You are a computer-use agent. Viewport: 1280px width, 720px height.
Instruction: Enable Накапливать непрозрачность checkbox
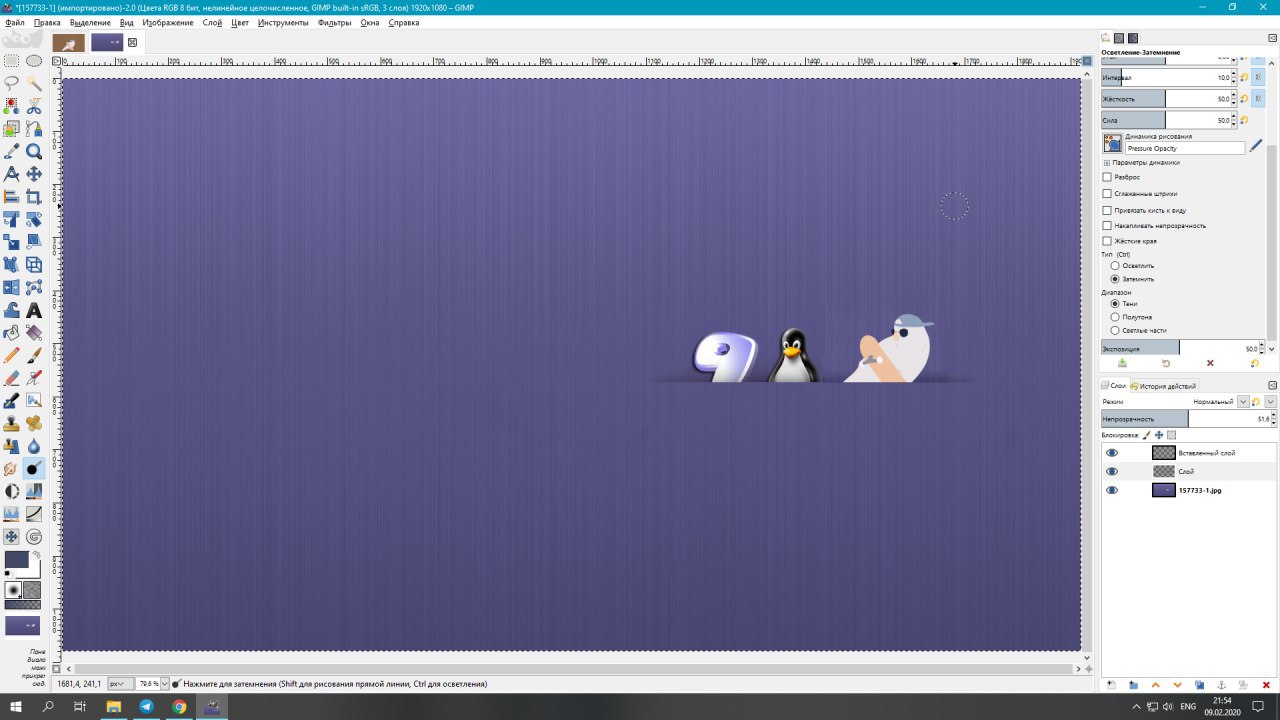click(1107, 226)
